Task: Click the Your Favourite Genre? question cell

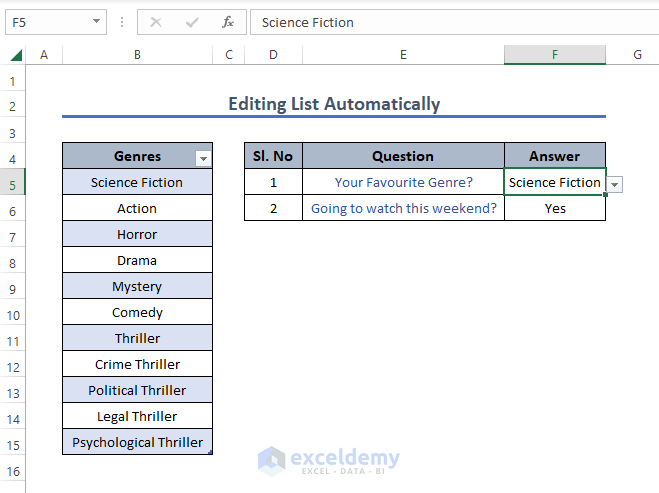Action: 403,182
